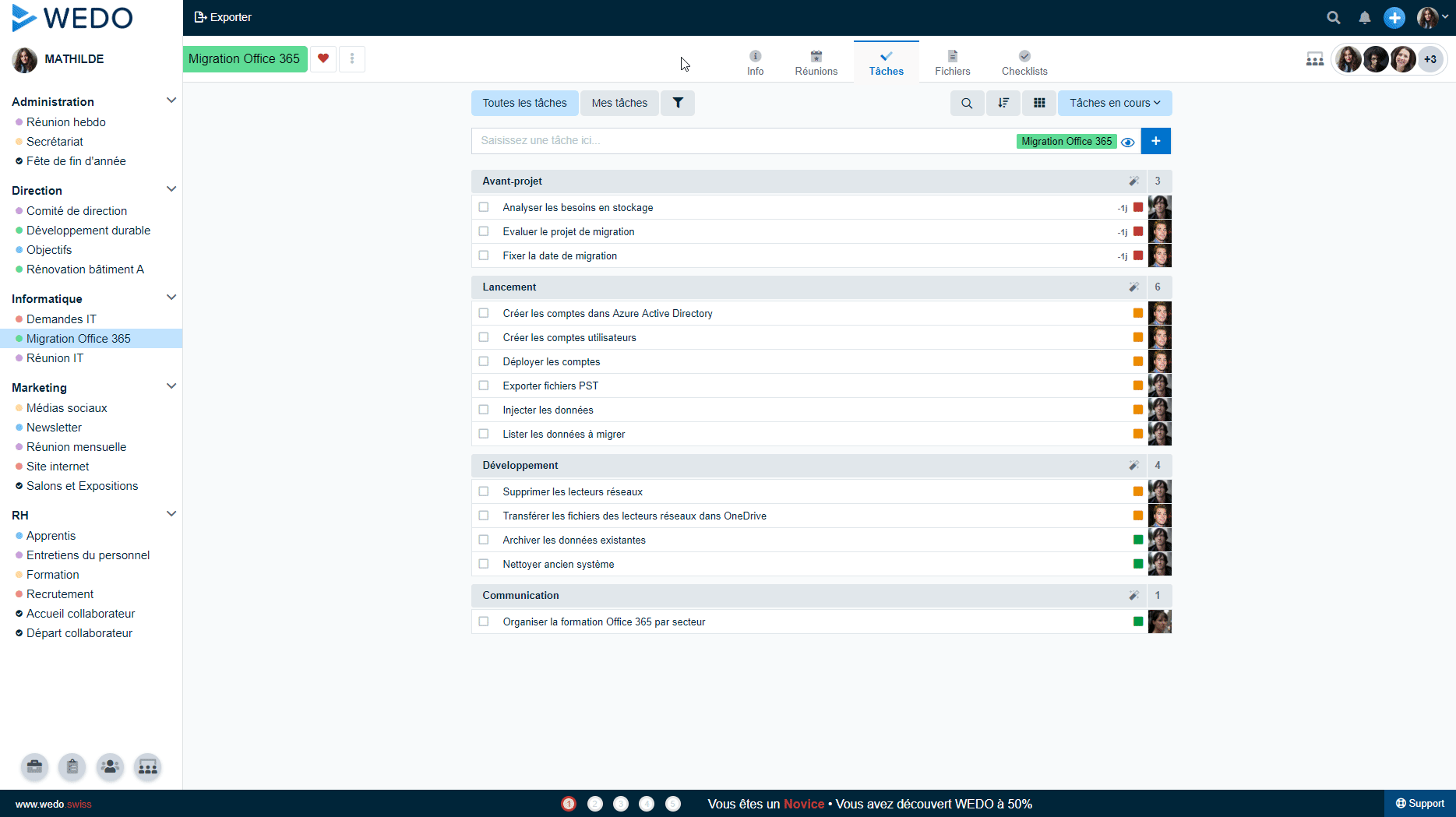Open the briefcase icon in the sidebar footer

[x=34, y=767]
